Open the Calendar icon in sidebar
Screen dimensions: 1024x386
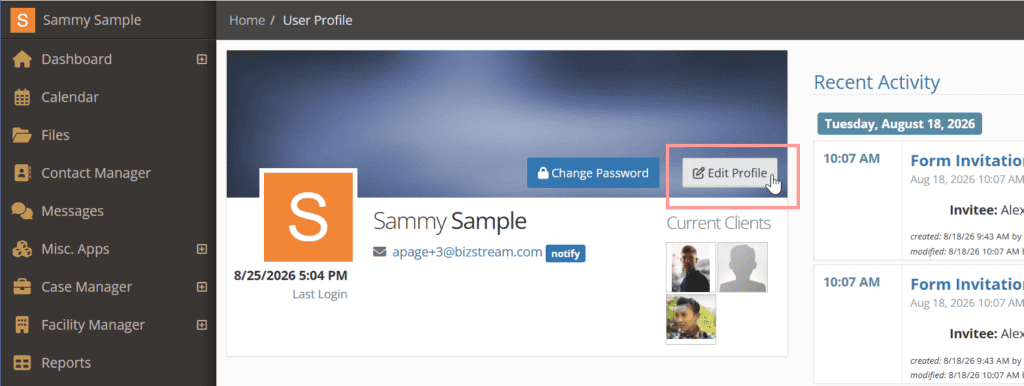[x=22, y=97]
